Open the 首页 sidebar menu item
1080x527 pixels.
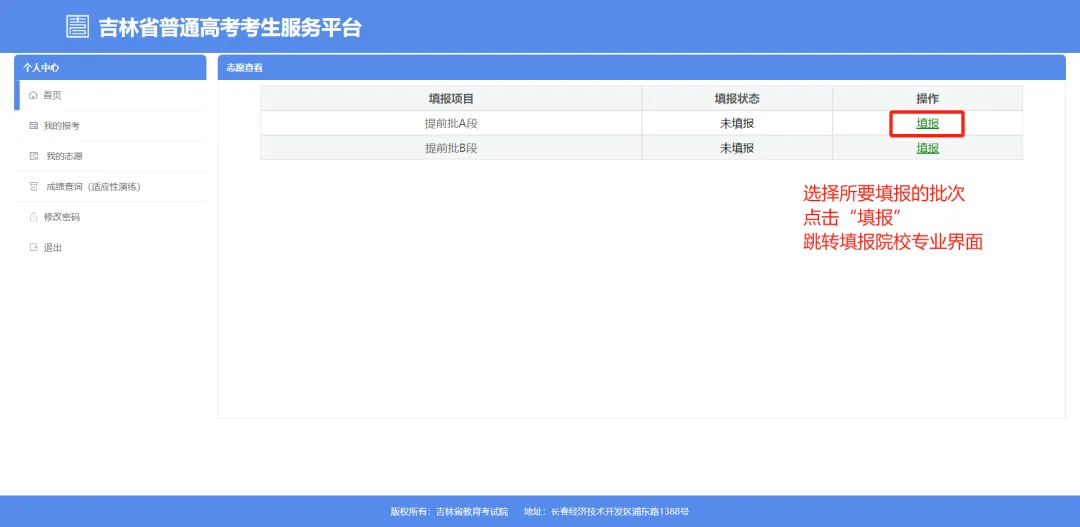[52, 95]
